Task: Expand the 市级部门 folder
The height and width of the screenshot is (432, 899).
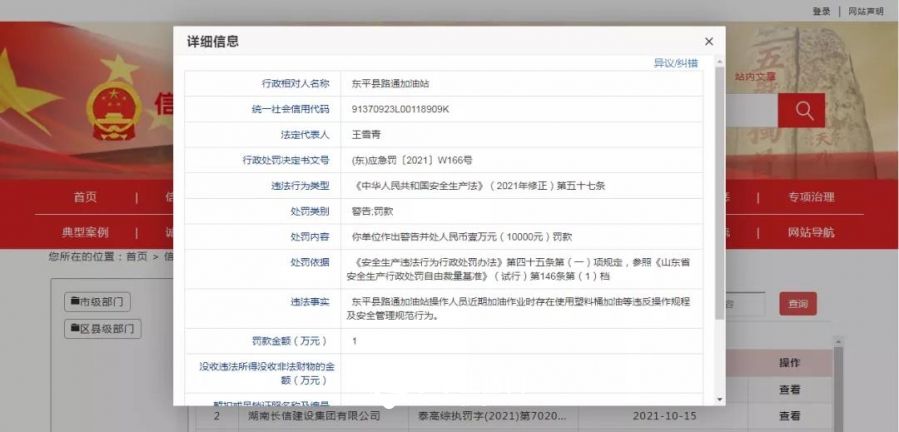Action: [x=97, y=302]
